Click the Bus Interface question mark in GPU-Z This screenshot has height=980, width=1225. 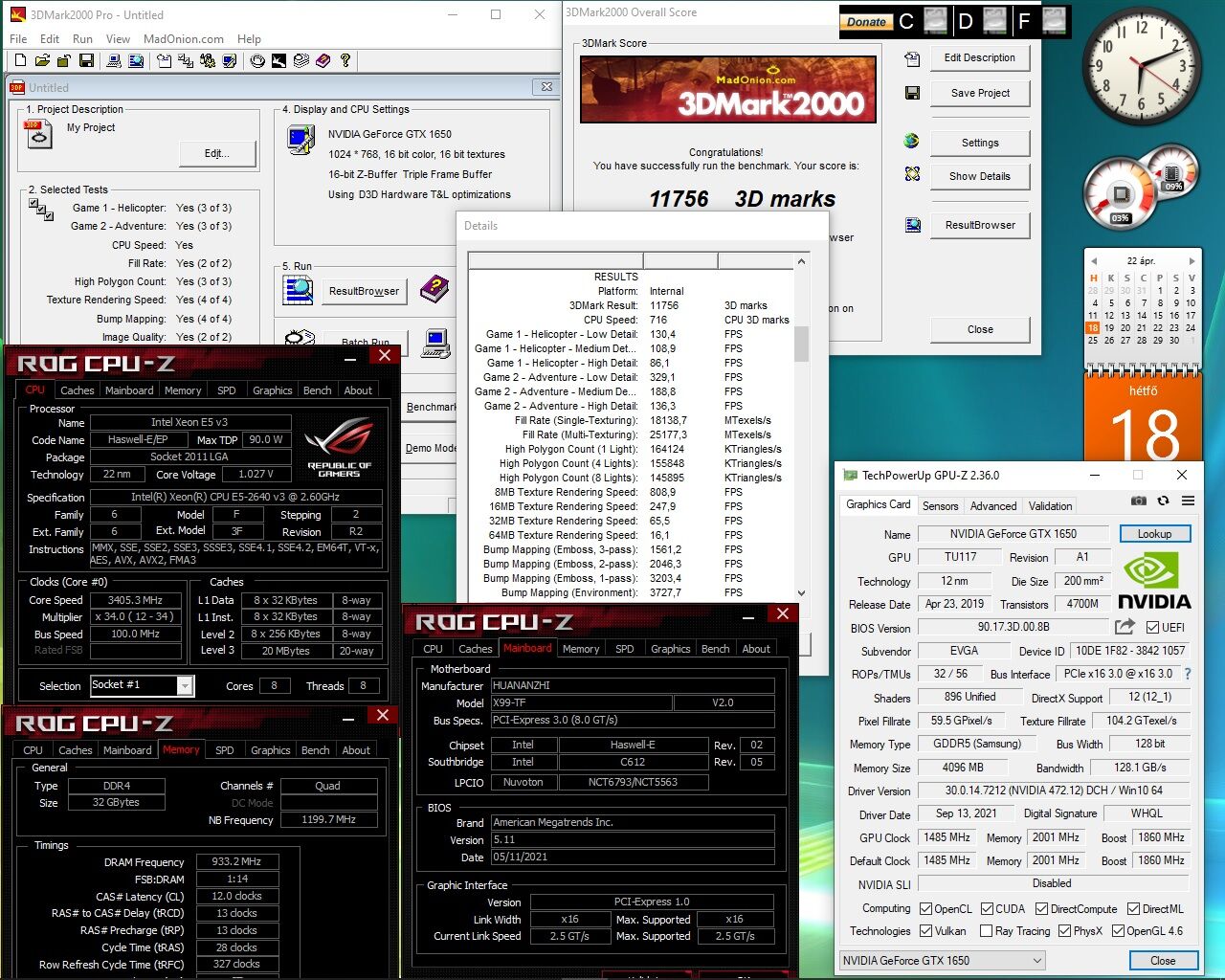click(x=1188, y=674)
